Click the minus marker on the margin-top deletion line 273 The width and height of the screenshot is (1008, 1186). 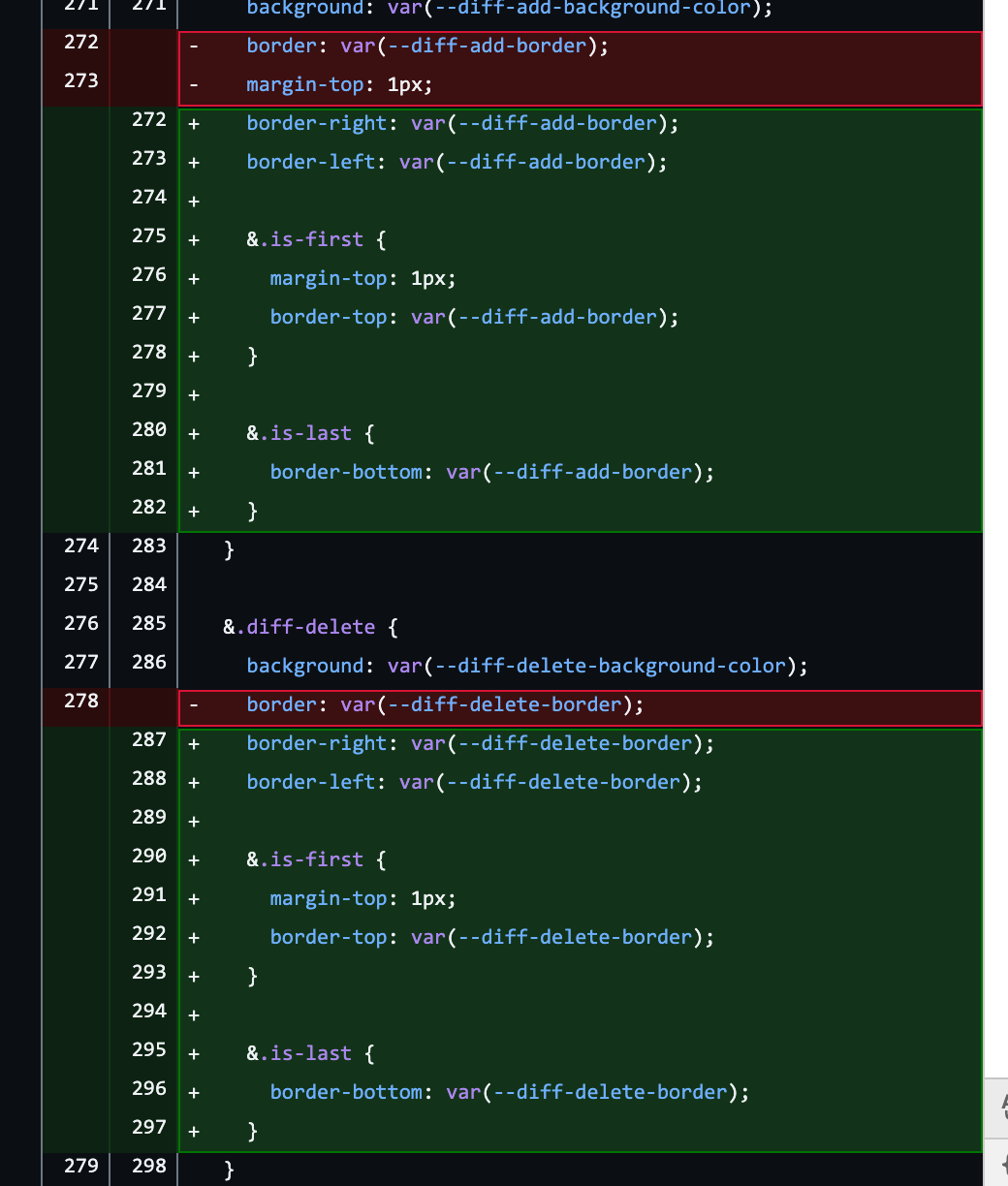point(193,84)
